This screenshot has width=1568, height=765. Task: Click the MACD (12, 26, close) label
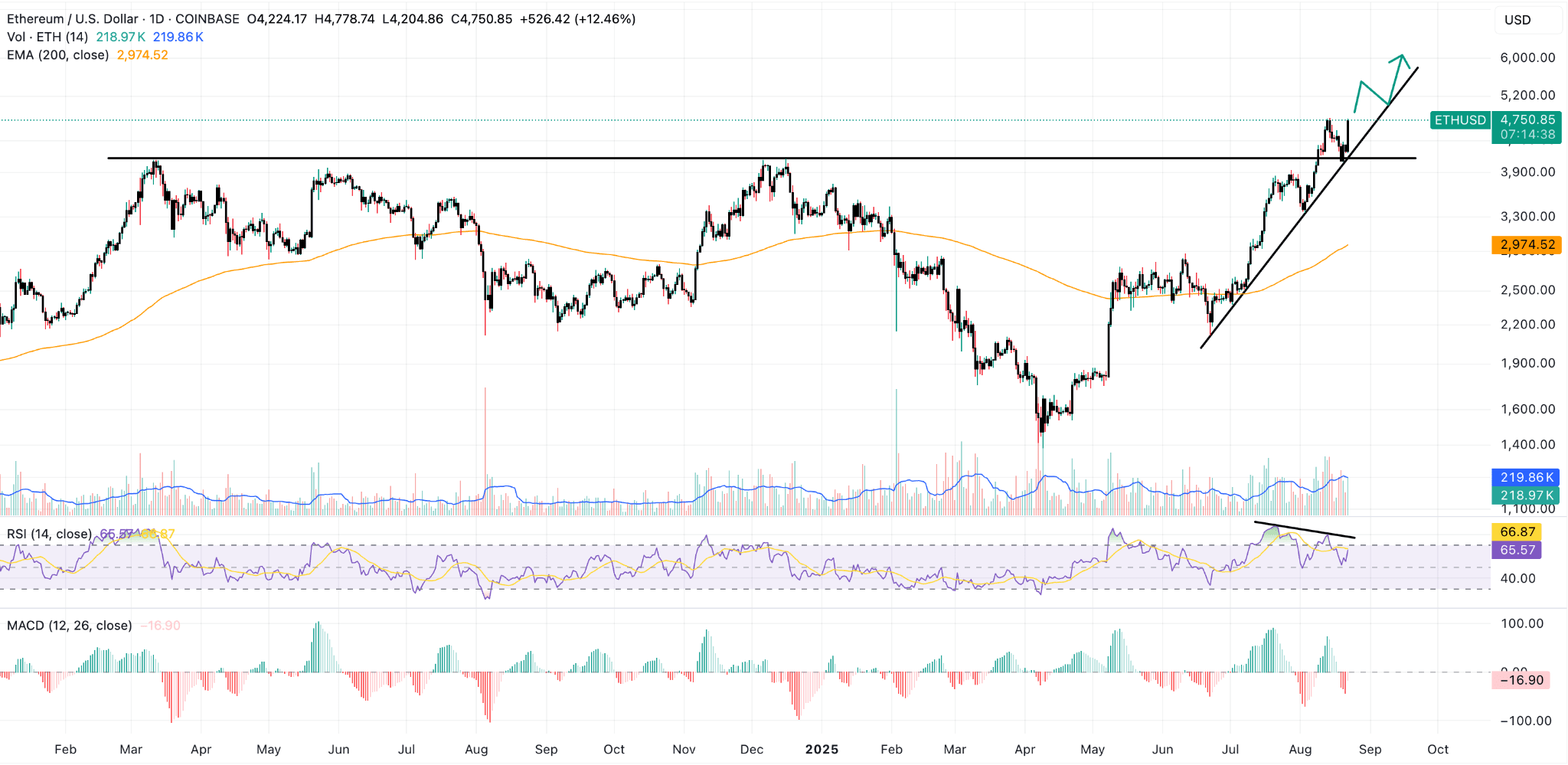[70, 626]
